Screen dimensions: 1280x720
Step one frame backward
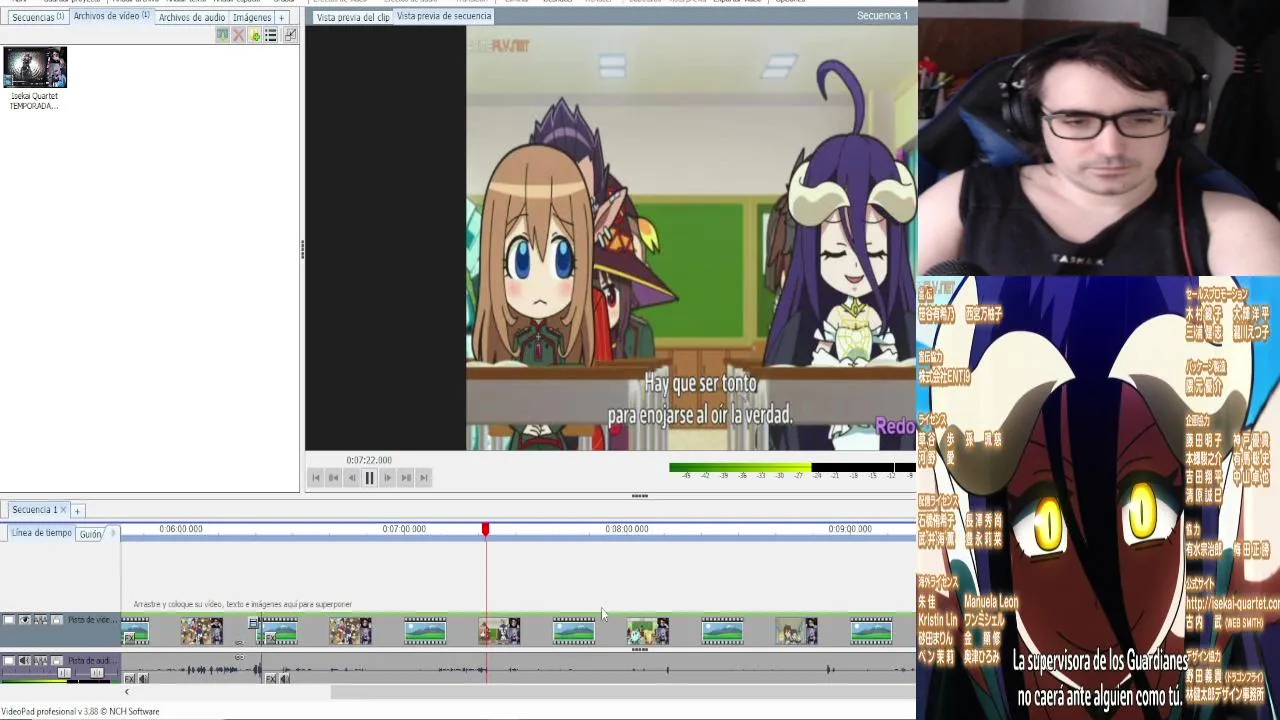click(x=351, y=478)
